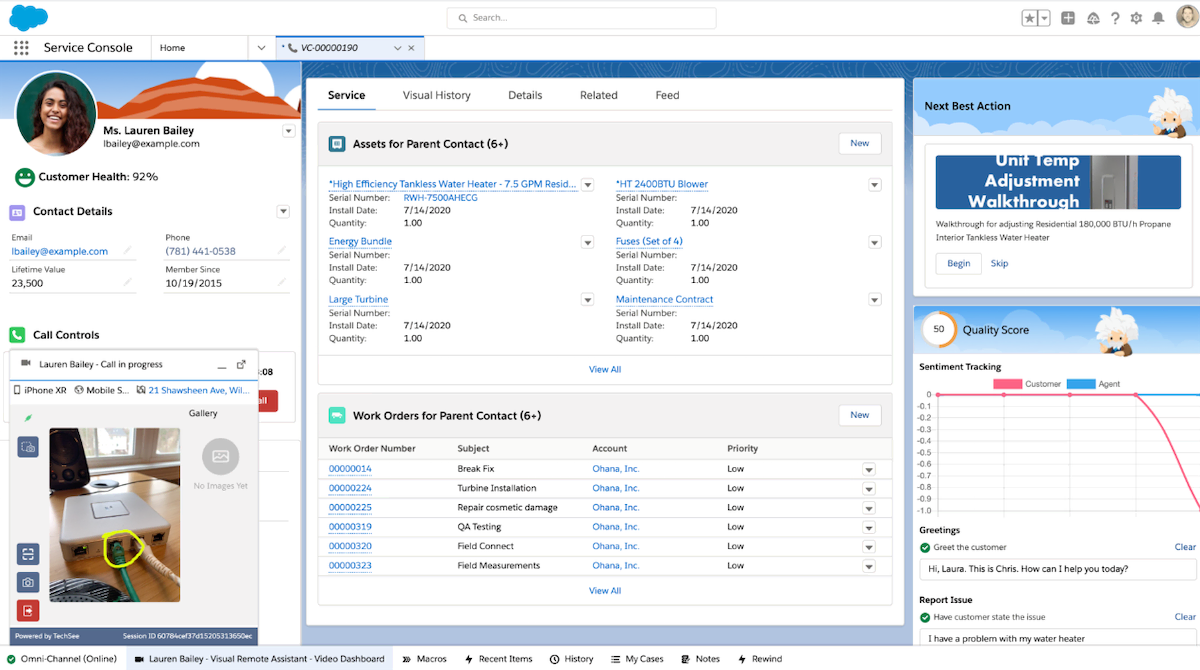Click the red end session icon

tap(28, 610)
